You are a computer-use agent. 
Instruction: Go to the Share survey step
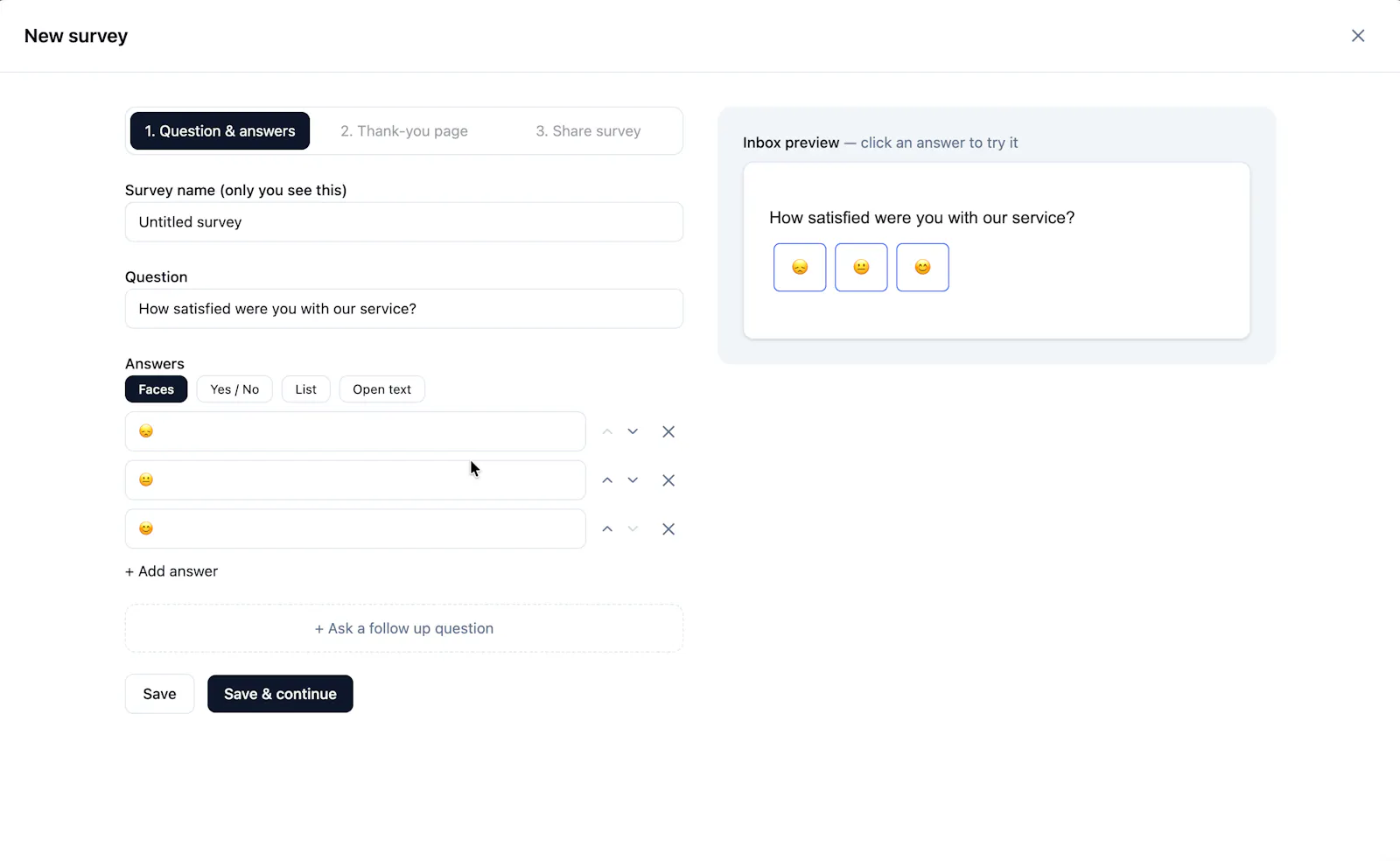589,131
